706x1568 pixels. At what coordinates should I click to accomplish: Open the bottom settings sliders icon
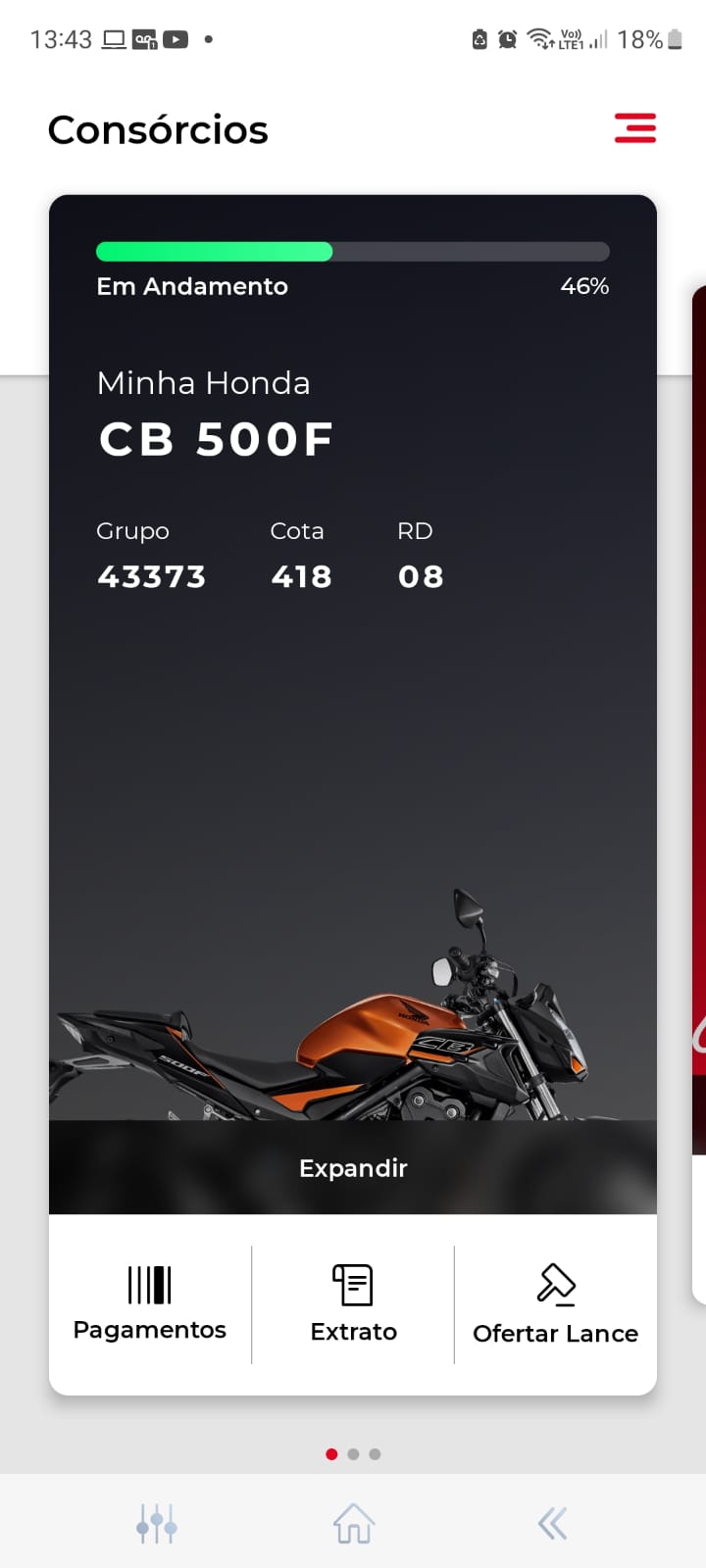pos(157,1524)
